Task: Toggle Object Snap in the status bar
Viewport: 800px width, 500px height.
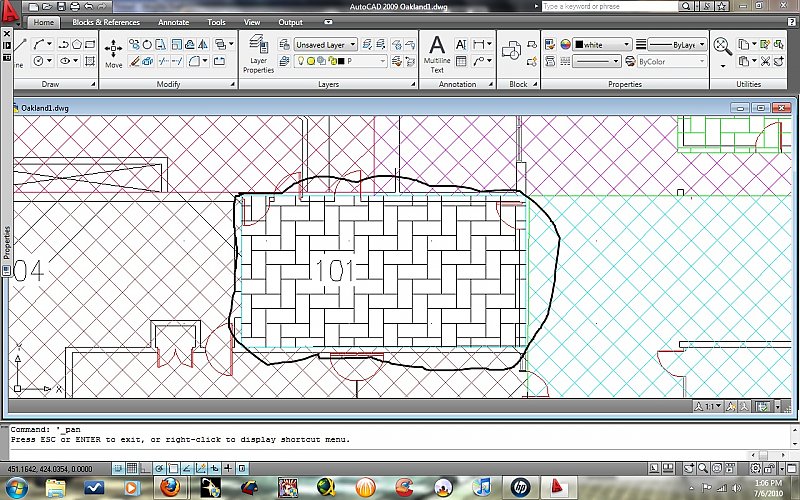Action: point(174,469)
